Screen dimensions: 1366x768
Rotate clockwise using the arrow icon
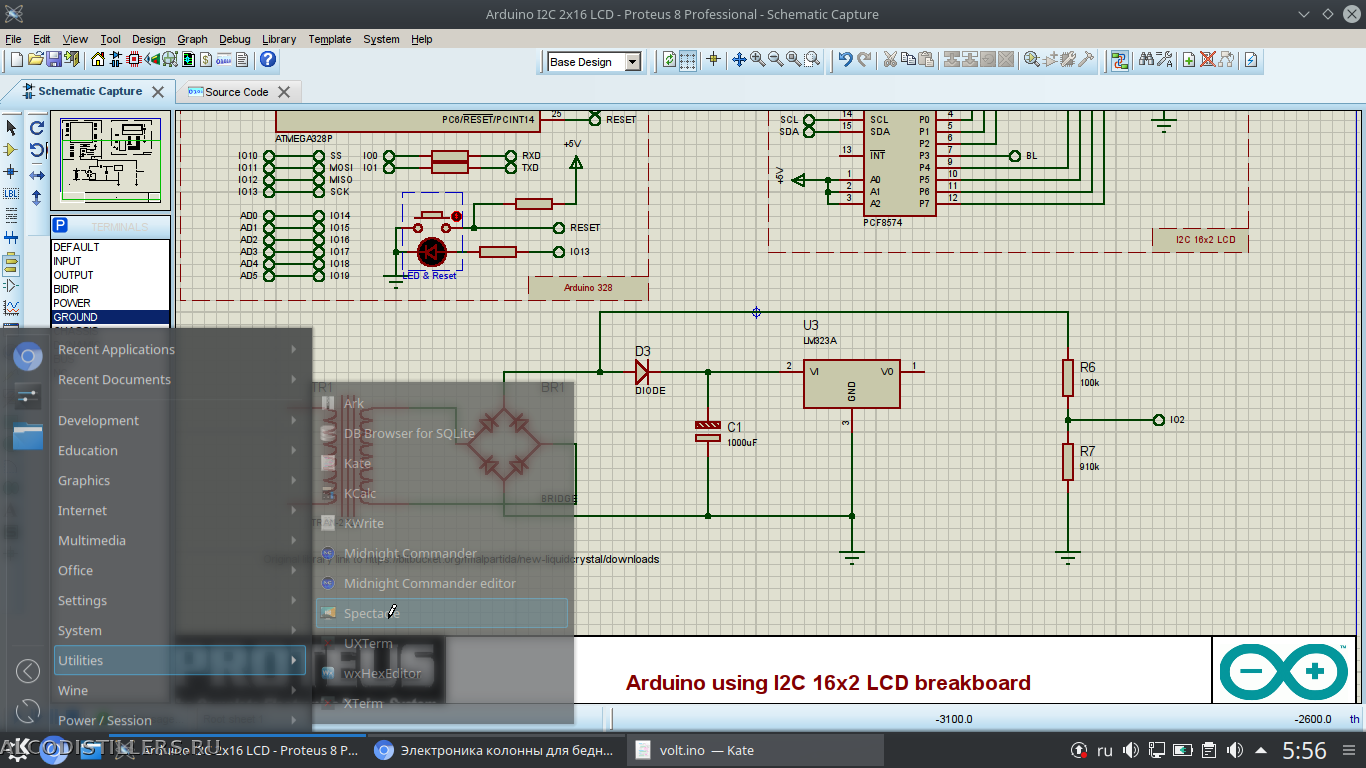pos(37,128)
